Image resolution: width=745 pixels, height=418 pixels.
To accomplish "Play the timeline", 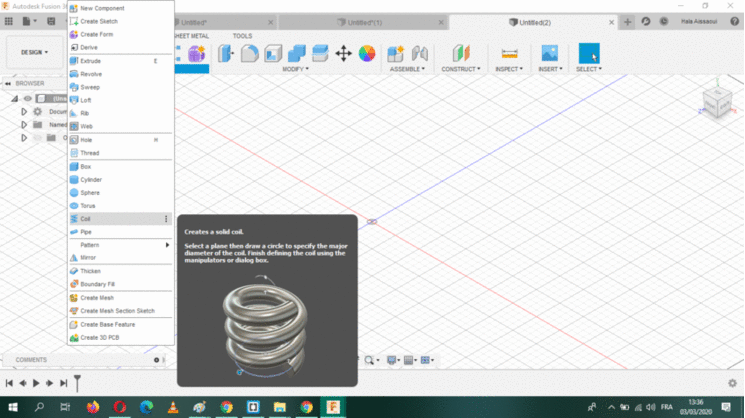I will (36, 383).
